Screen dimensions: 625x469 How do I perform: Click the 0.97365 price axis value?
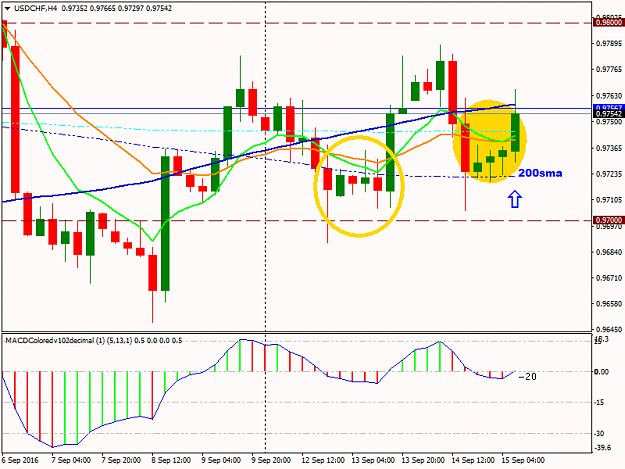click(x=609, y=148)
